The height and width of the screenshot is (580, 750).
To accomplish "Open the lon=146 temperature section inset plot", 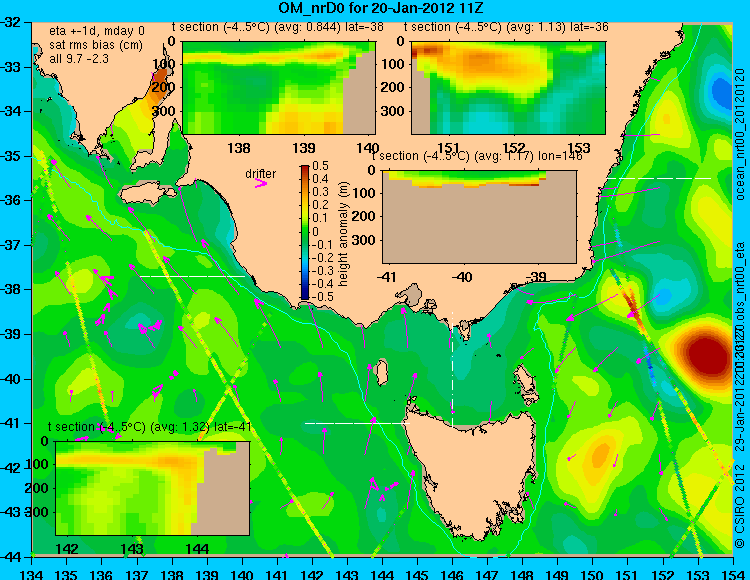I will (x=479, y=217).
